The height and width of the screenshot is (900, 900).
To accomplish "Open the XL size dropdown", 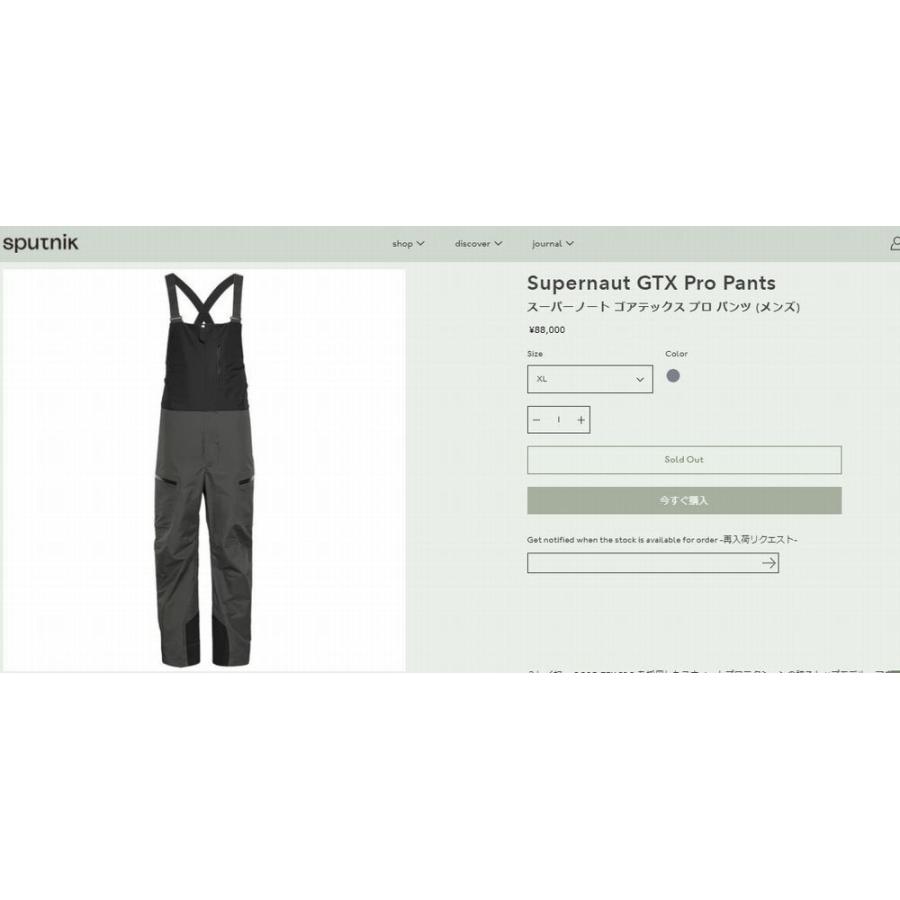I will [589, 379].
